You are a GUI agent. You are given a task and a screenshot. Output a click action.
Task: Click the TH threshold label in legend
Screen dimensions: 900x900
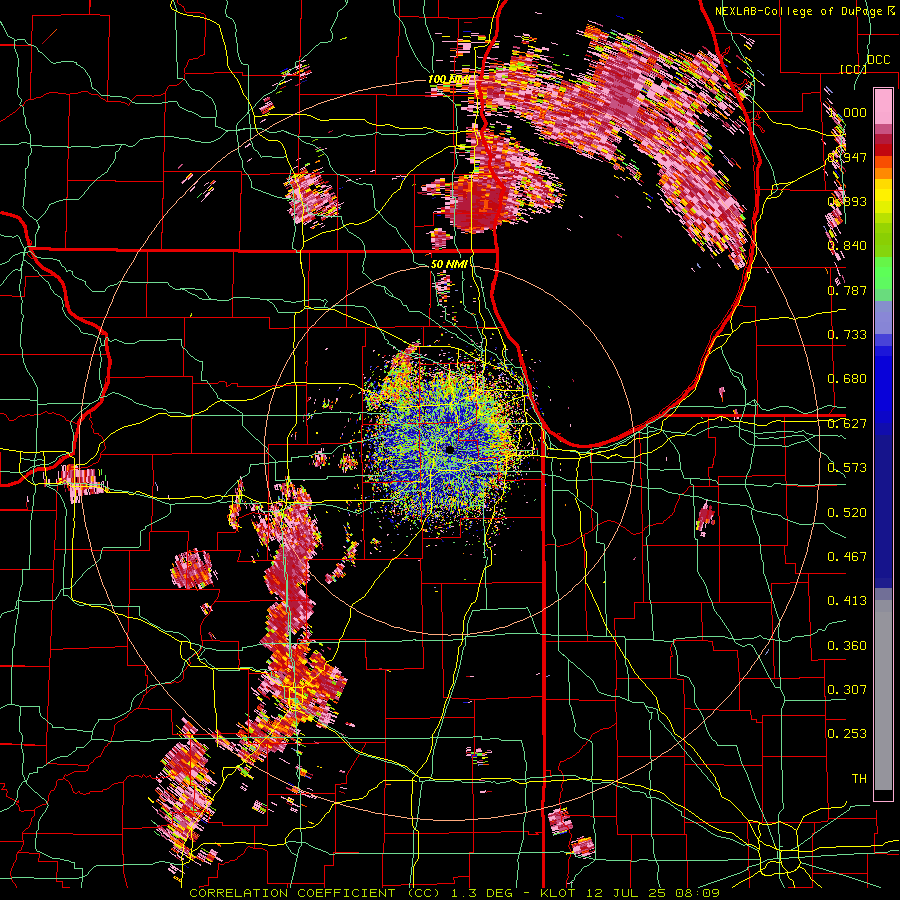(x=859, y=779)
